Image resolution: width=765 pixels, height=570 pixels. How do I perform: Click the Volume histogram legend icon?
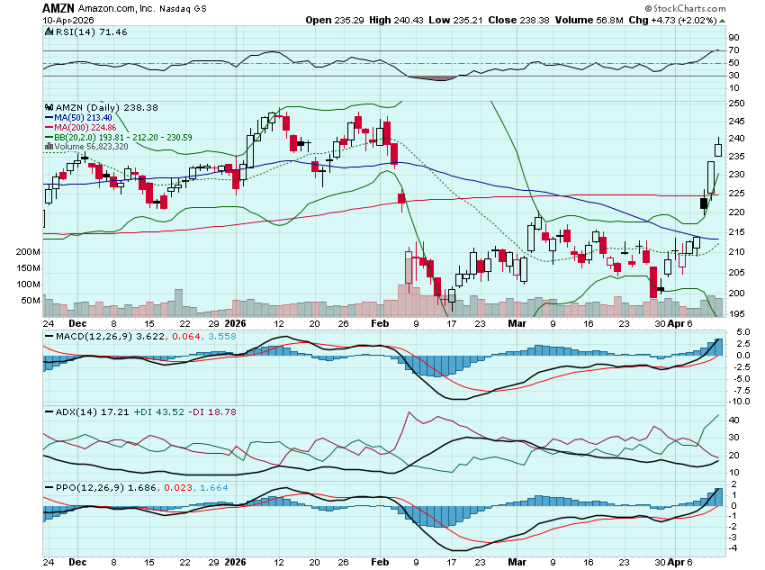point(46,146)
